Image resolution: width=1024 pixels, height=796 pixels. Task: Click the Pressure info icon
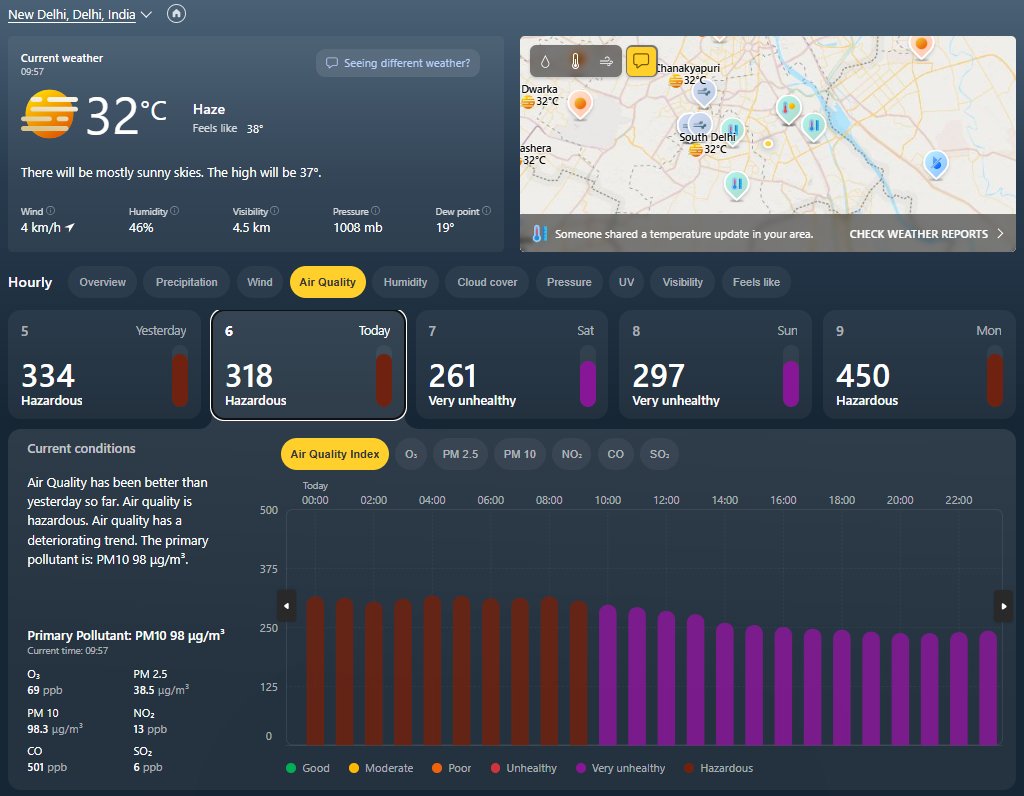coord(376,211)
